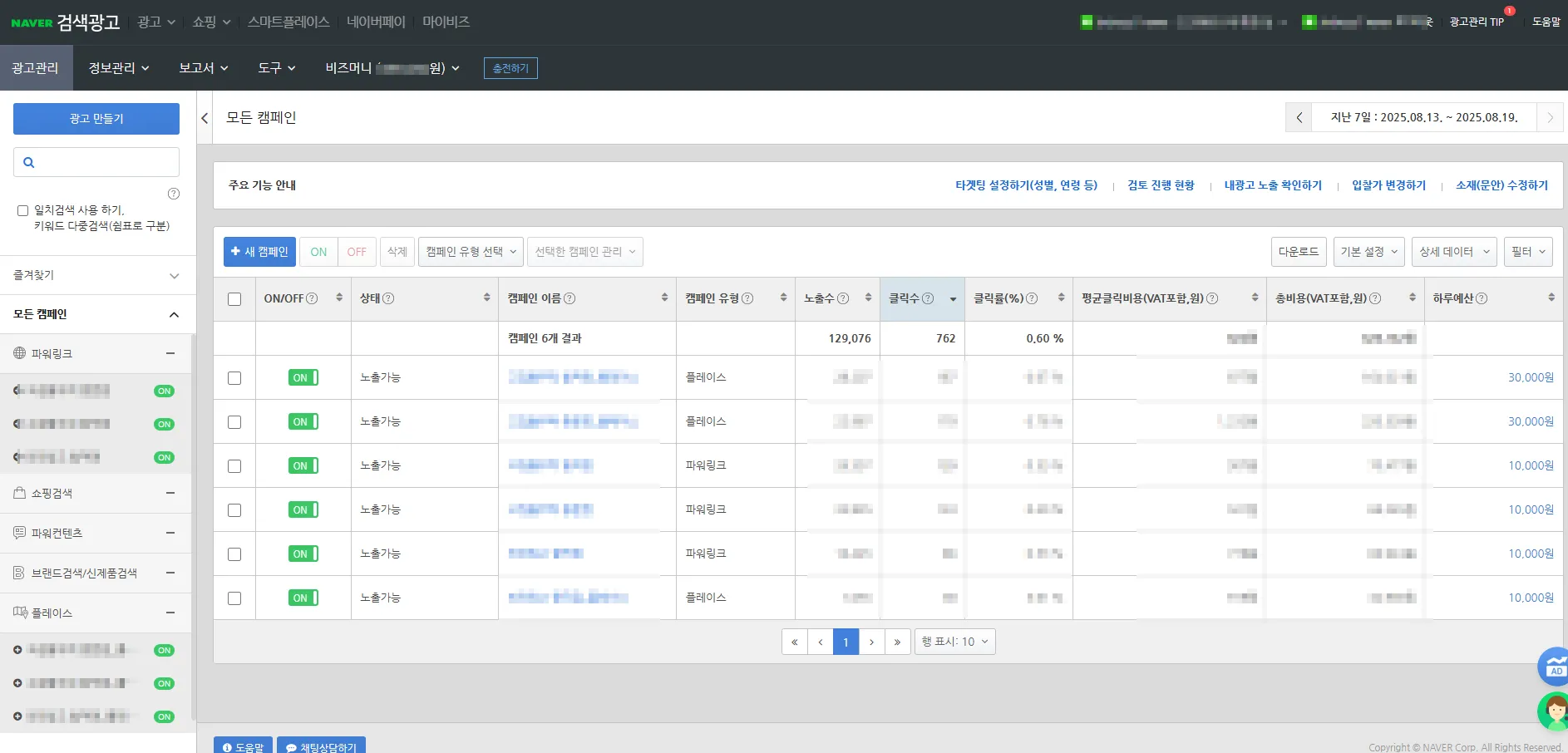Enable 일치검색 사용 하기 checkbox
This screenshot has width=1568, height=753.
[x=23, y=211]
